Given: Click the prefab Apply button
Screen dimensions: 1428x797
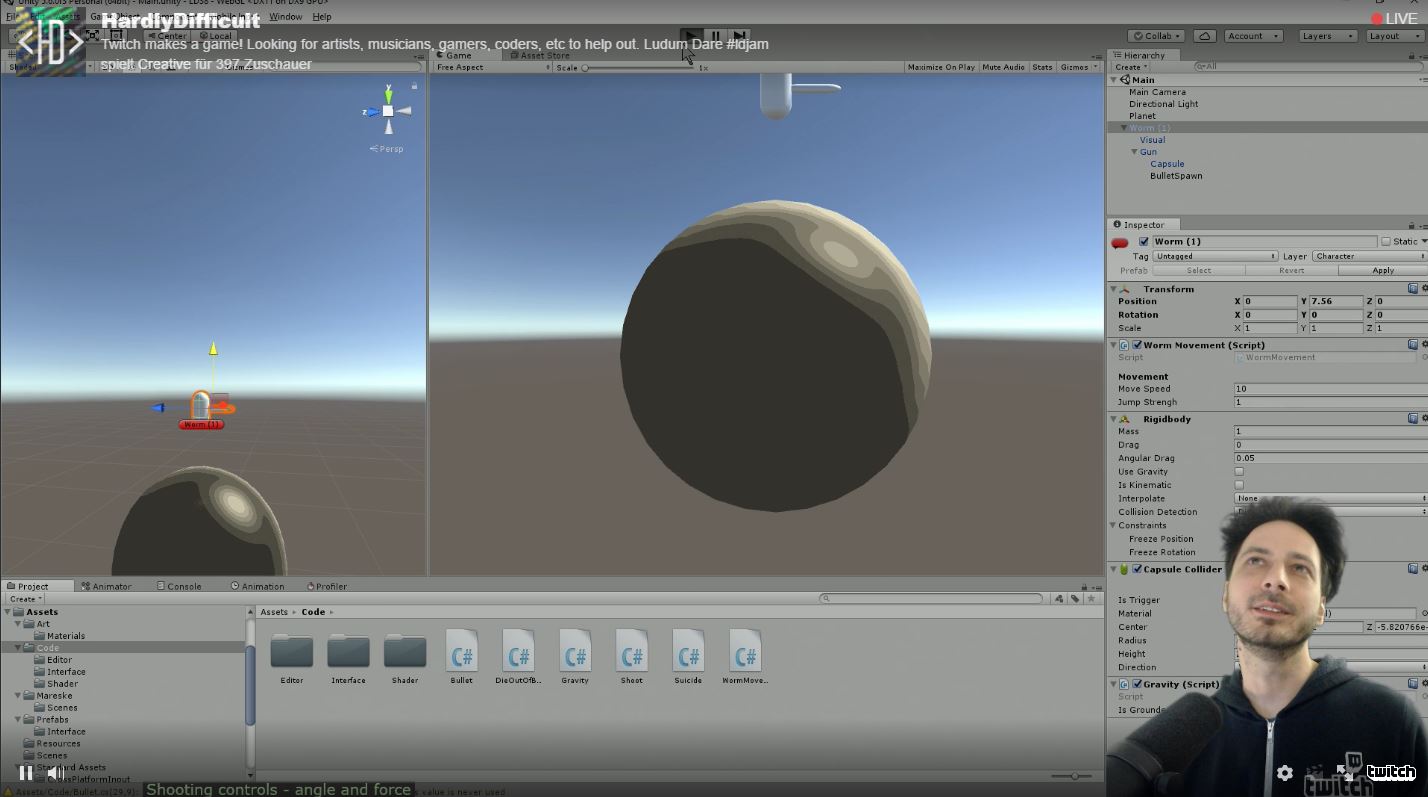Looking at the screenshot, I should [x=1383, y=270].
